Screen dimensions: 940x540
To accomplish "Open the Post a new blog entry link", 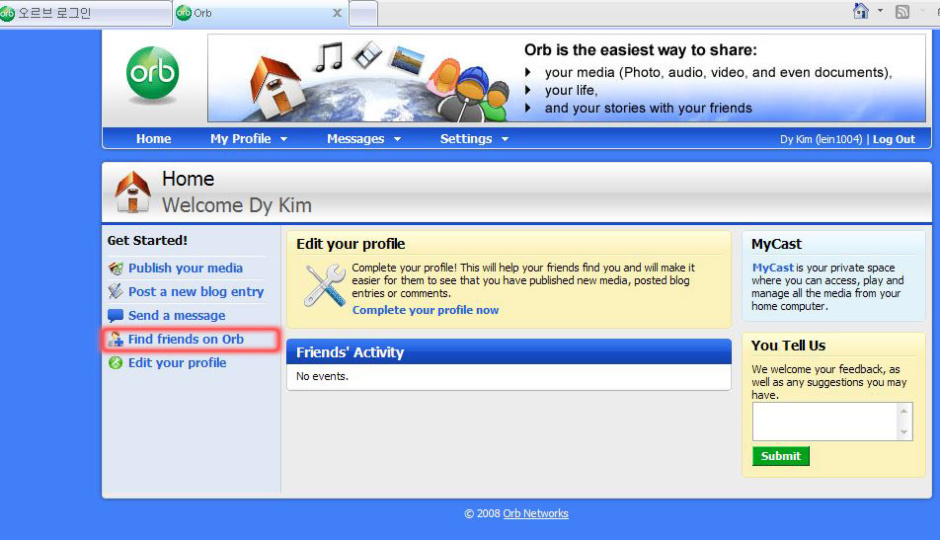I will [196, 291].
